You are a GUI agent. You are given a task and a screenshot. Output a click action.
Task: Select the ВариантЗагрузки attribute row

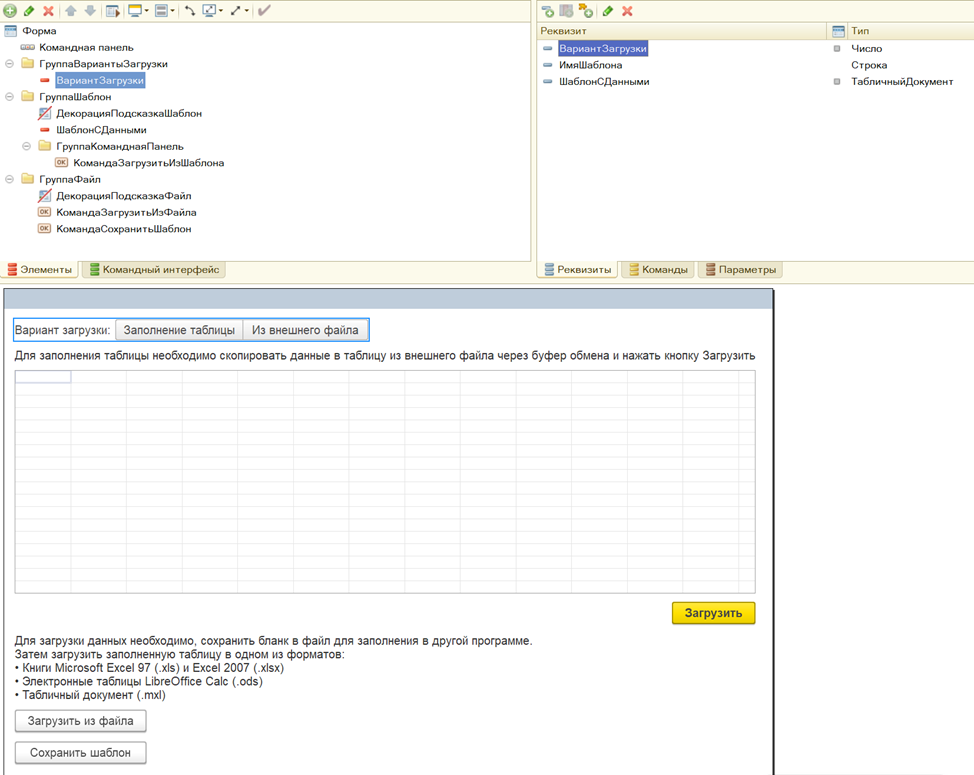603,48
